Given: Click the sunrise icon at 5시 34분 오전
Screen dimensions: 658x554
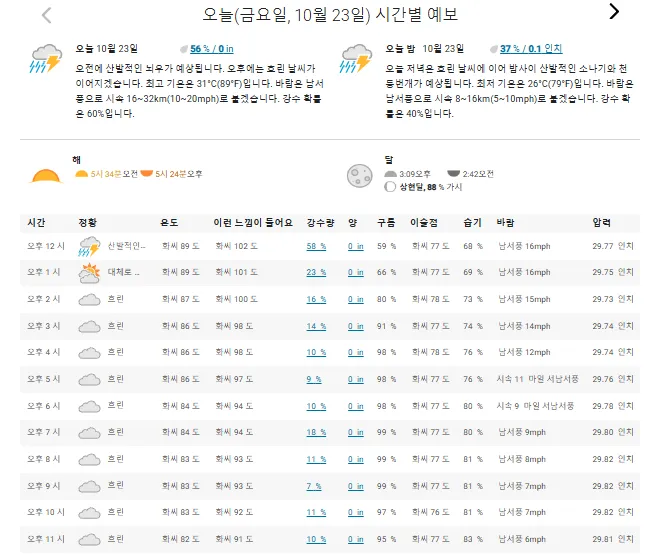Looking at the screenshot, I should (81, 174).
